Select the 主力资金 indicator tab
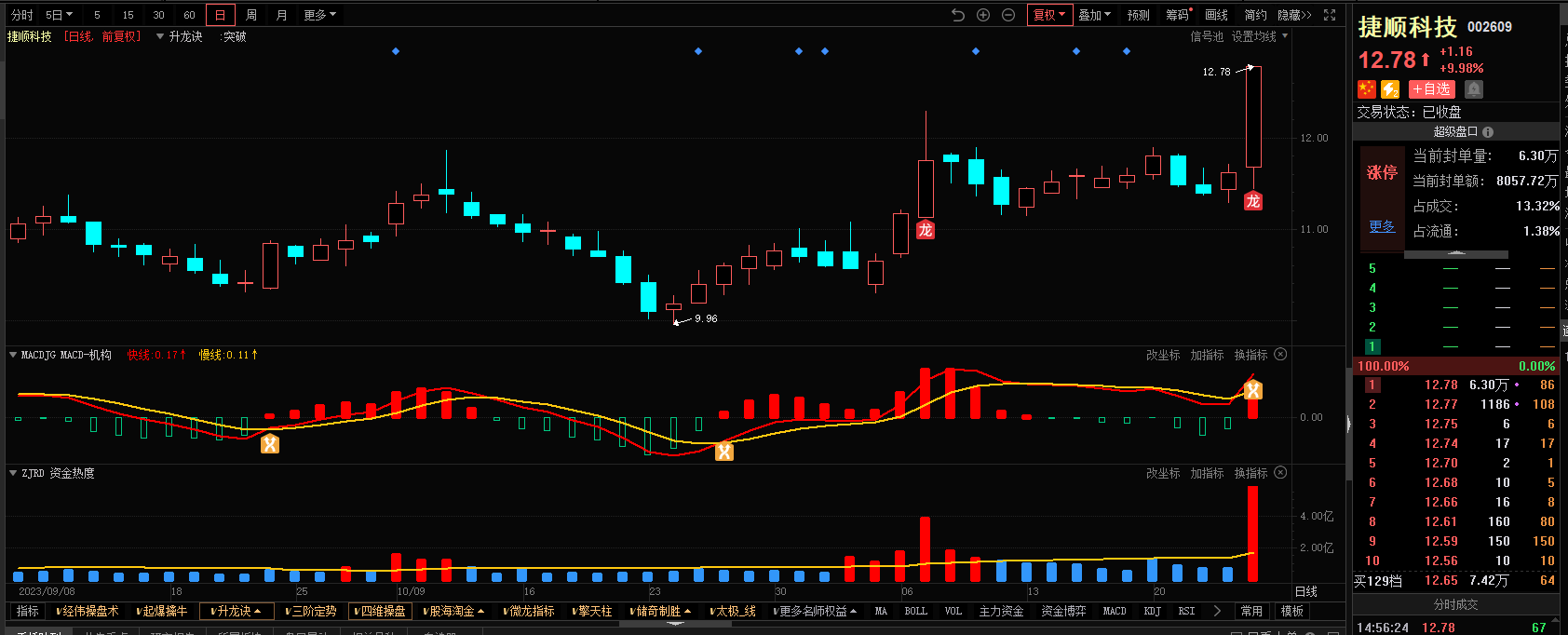1568x635 pixels. (x=1001, y=612)
